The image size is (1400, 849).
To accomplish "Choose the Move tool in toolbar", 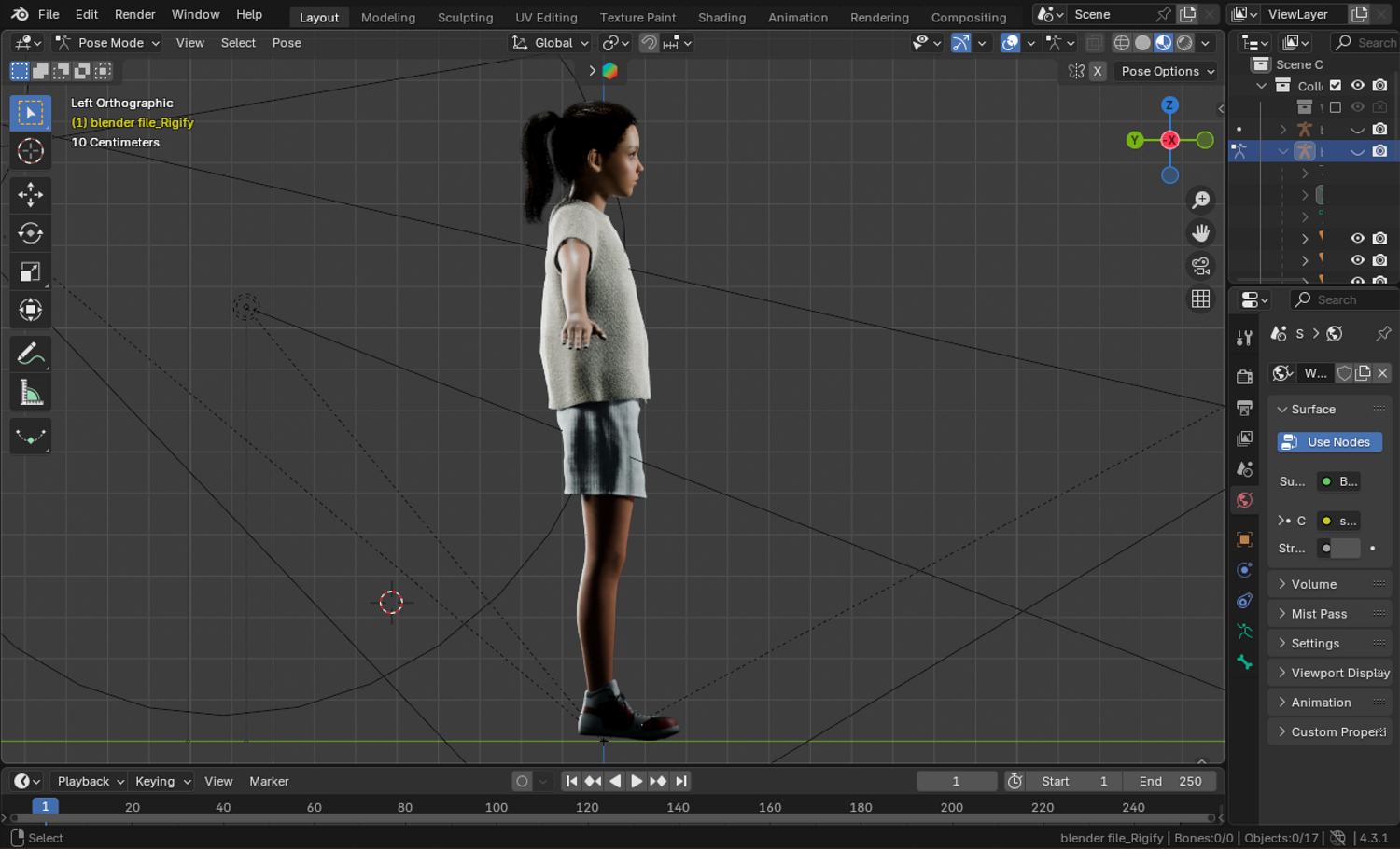I will coord(31,194).
